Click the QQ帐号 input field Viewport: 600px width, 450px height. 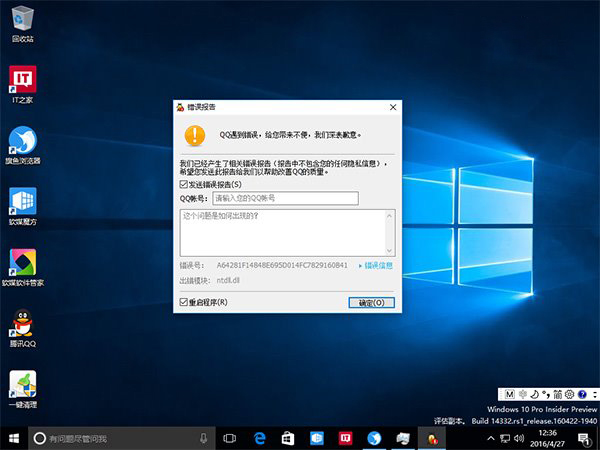(x=285, y=198)
